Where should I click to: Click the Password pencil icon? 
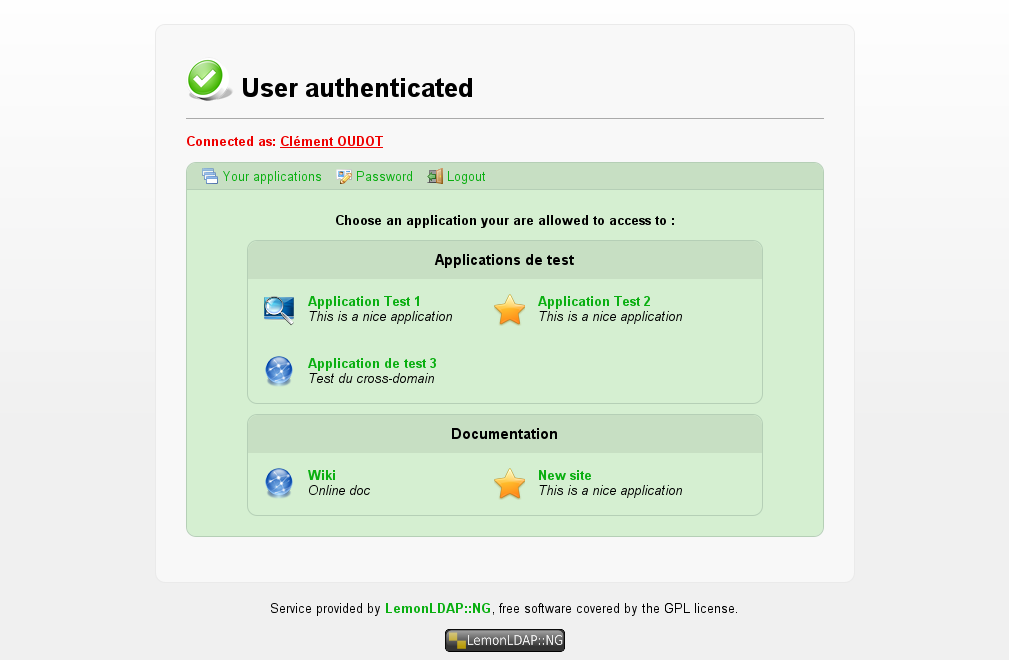tap(344, 176)
